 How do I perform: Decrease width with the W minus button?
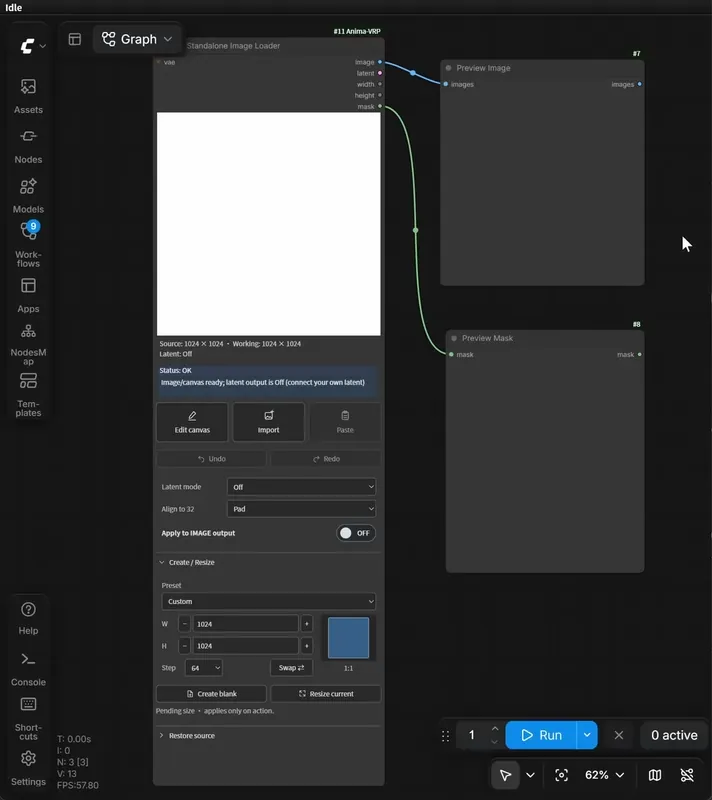185,624
